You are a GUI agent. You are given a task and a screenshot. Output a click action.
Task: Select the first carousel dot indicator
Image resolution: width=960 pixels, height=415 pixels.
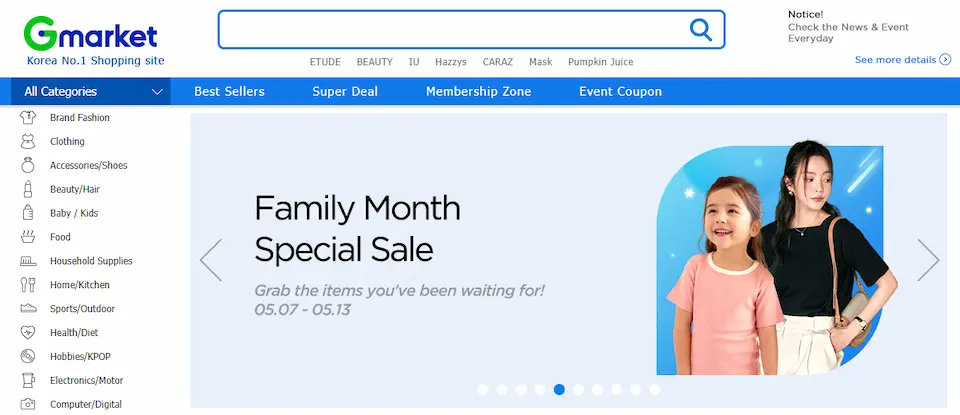pyautogui.click(x=483, y=389)
